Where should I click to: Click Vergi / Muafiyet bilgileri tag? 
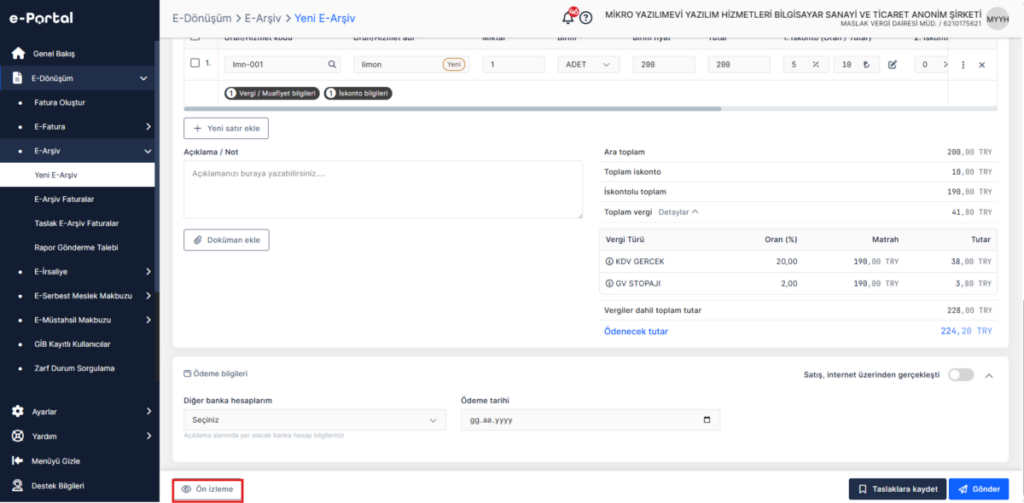pos(272,94)
